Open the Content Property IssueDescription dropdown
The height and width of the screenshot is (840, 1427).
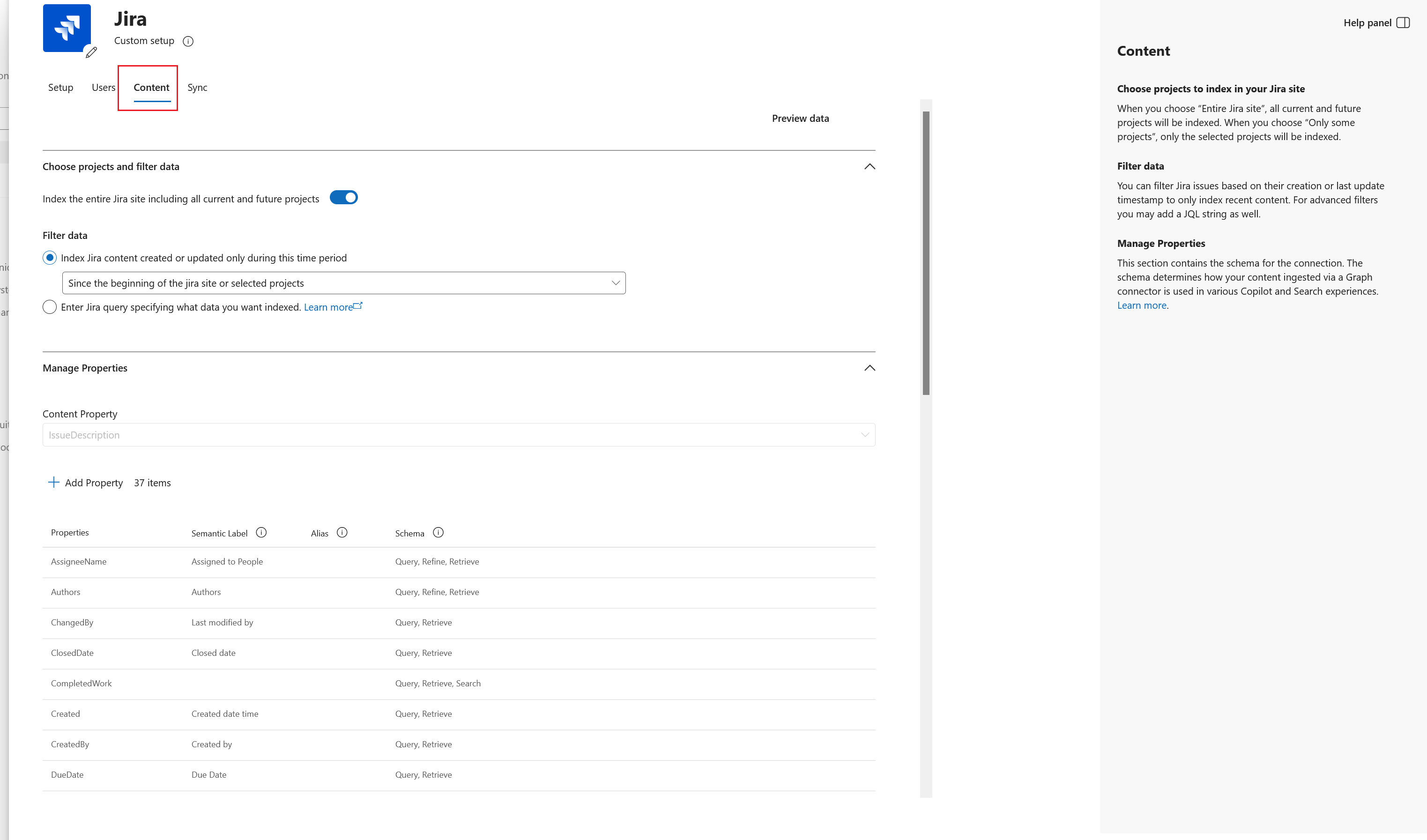coord(459,435)
